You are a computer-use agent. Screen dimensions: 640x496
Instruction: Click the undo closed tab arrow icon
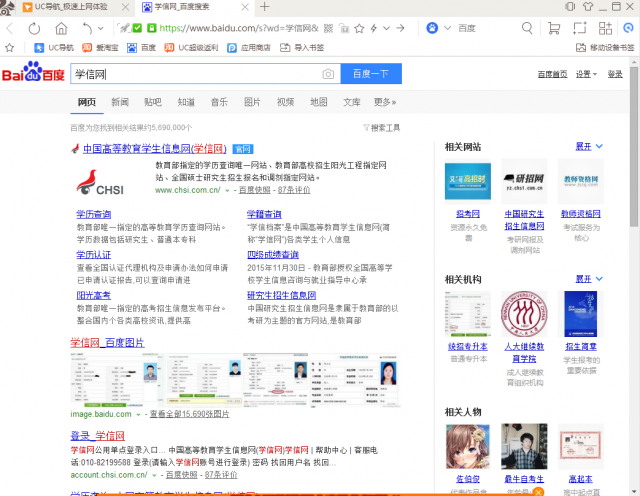click(87, 29)
